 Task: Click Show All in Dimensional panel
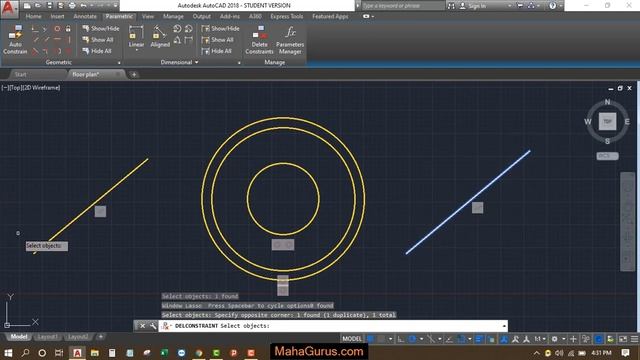coord(218,40)
